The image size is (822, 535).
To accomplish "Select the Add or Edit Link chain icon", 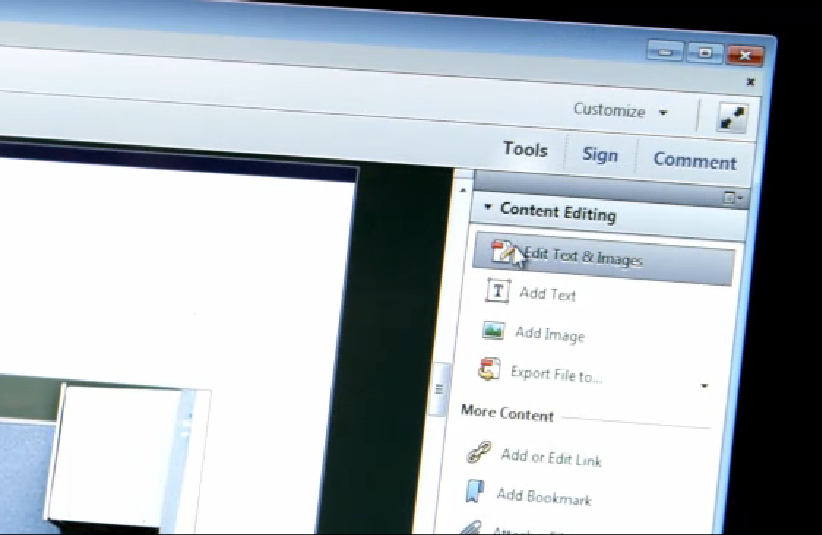I will pos(479,453).
